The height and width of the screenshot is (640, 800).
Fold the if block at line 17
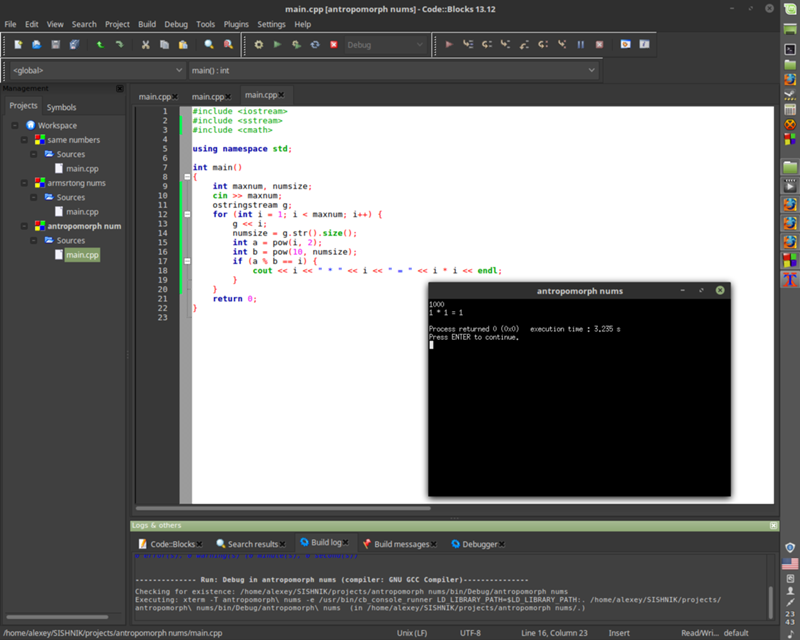[x=187, y=261]
